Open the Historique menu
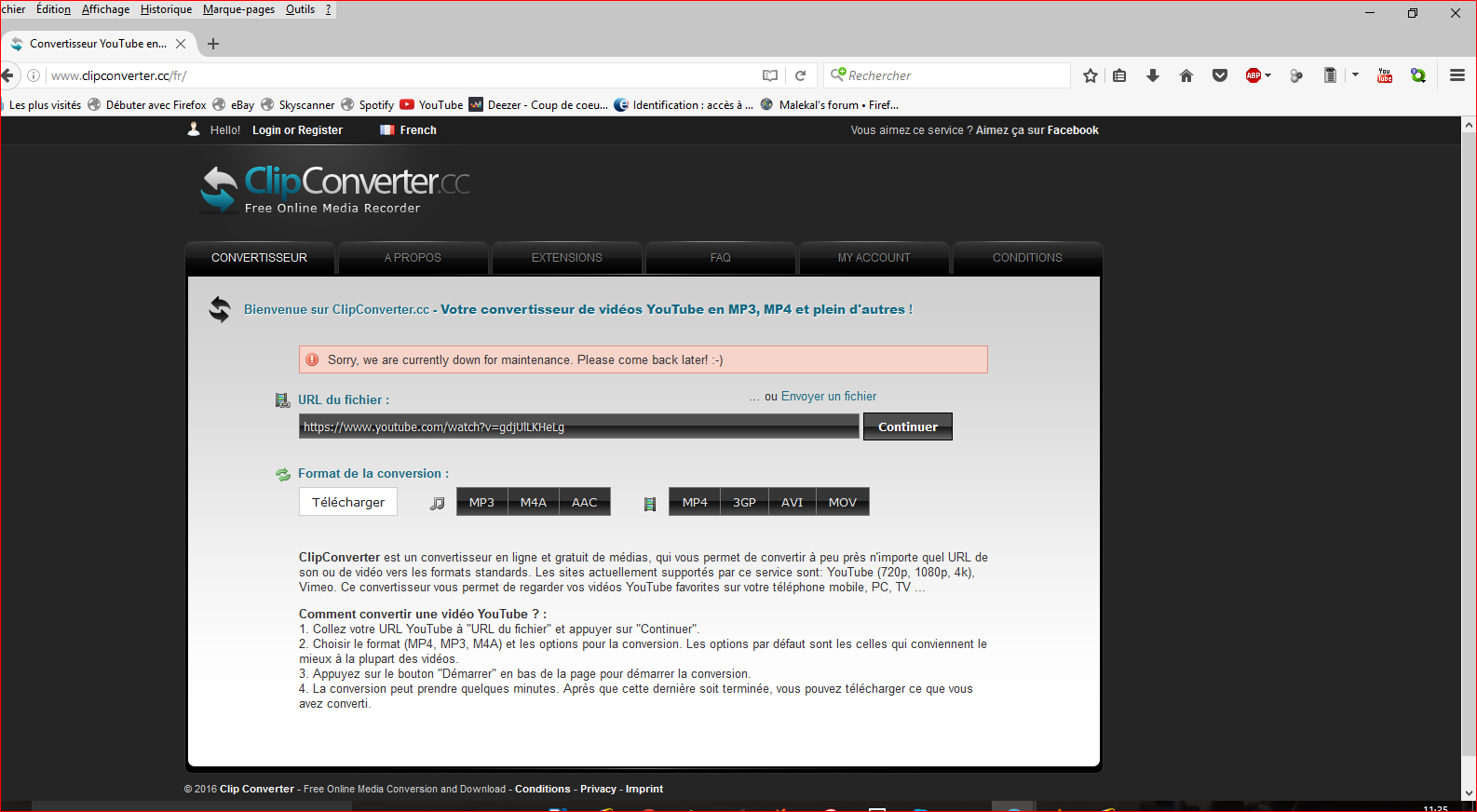Screen dimensions: 1477x812 pyautogui.click(x=166, y=9)
